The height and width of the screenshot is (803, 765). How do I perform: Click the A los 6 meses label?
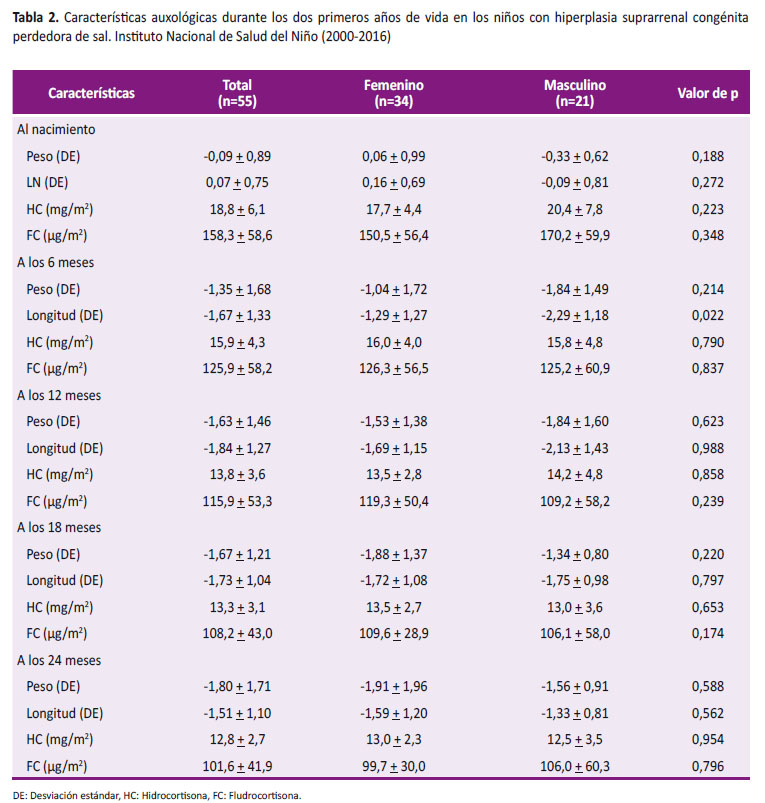point(55,262)
